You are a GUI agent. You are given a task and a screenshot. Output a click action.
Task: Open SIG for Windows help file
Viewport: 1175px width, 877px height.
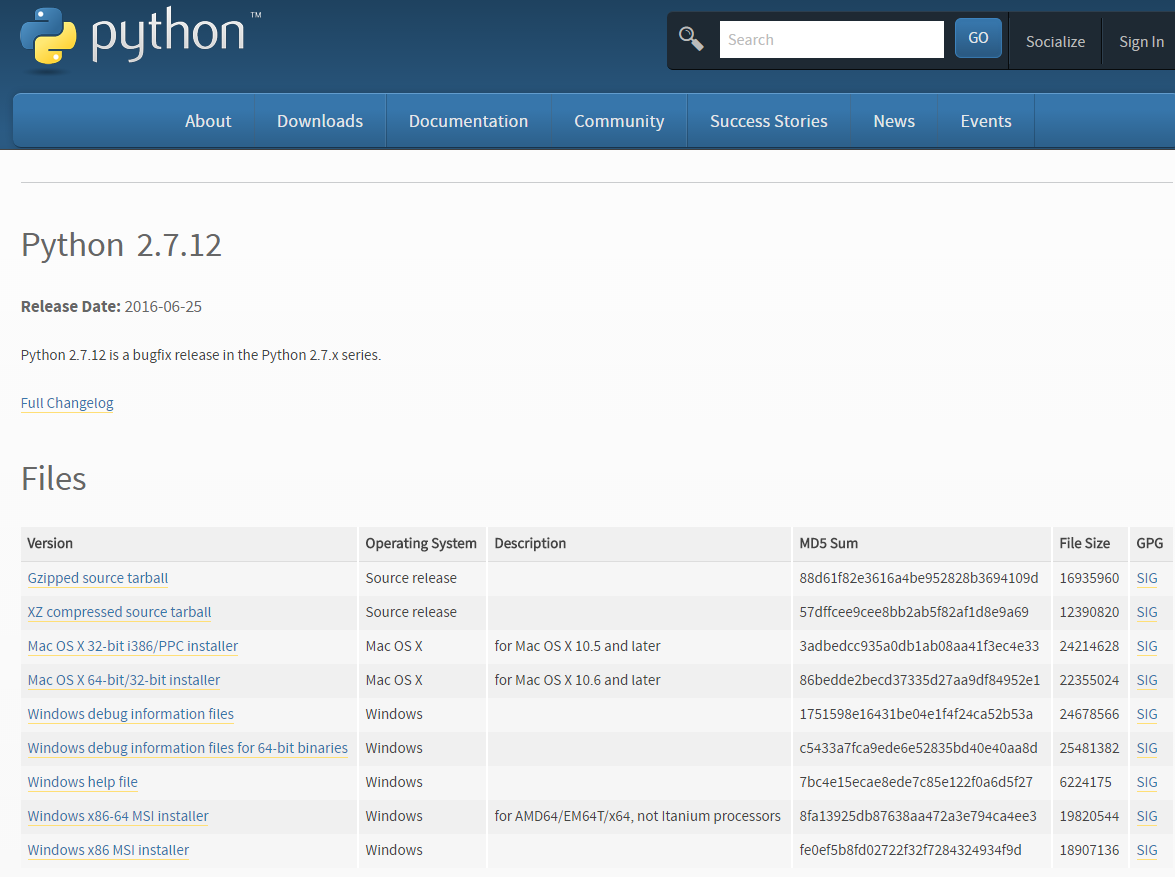(x=1147, y=782)
